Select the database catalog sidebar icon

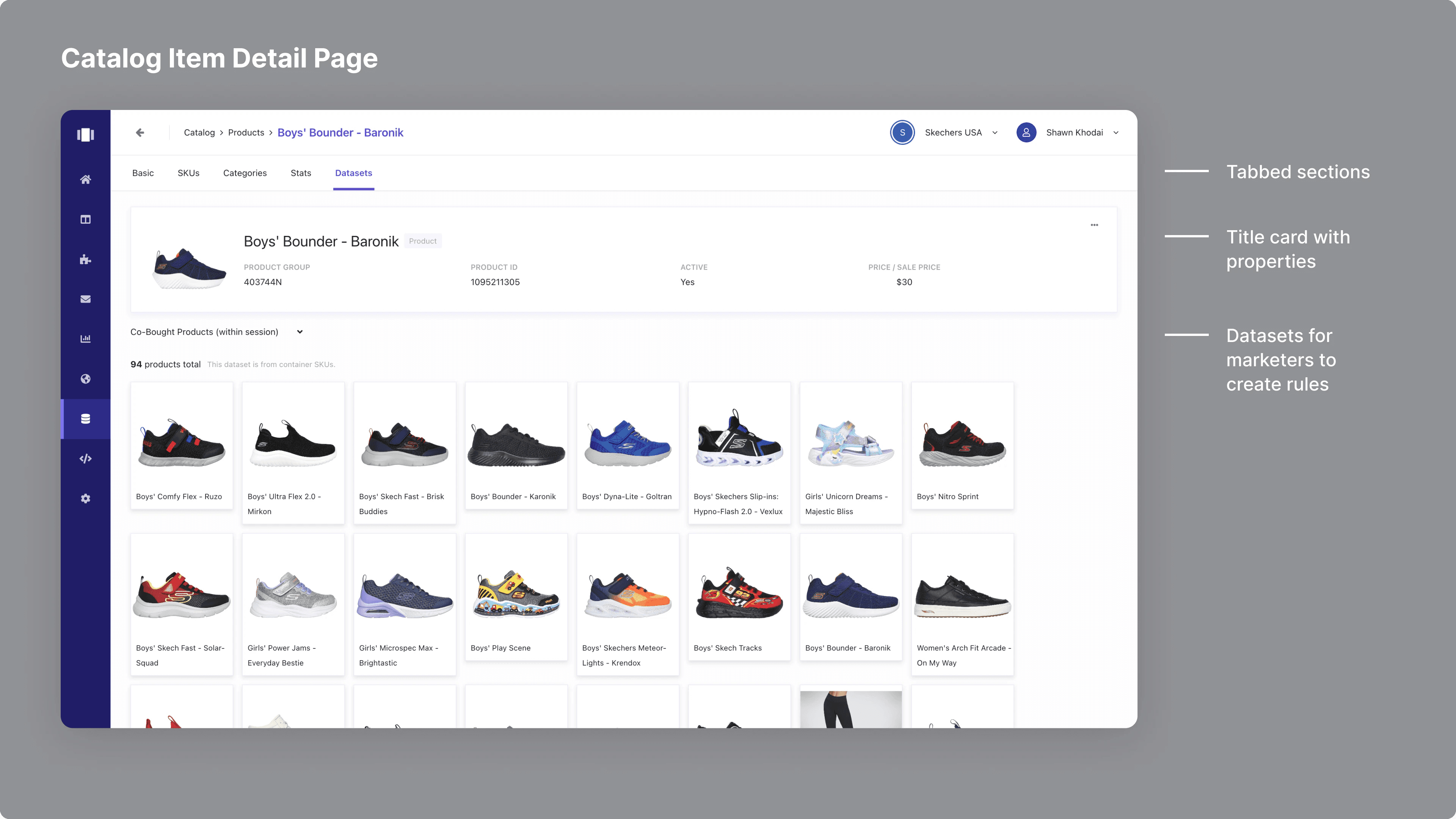click(x=85, y=419)
